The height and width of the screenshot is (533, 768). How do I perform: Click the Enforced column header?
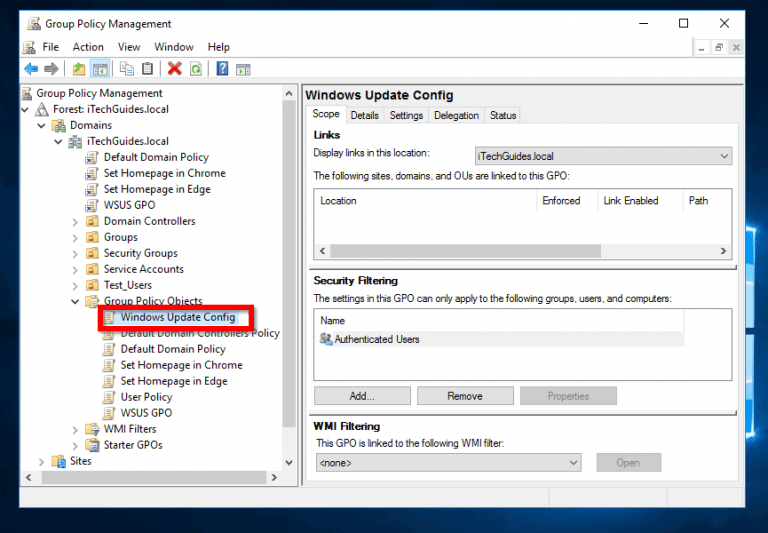[x=567, y=201]
